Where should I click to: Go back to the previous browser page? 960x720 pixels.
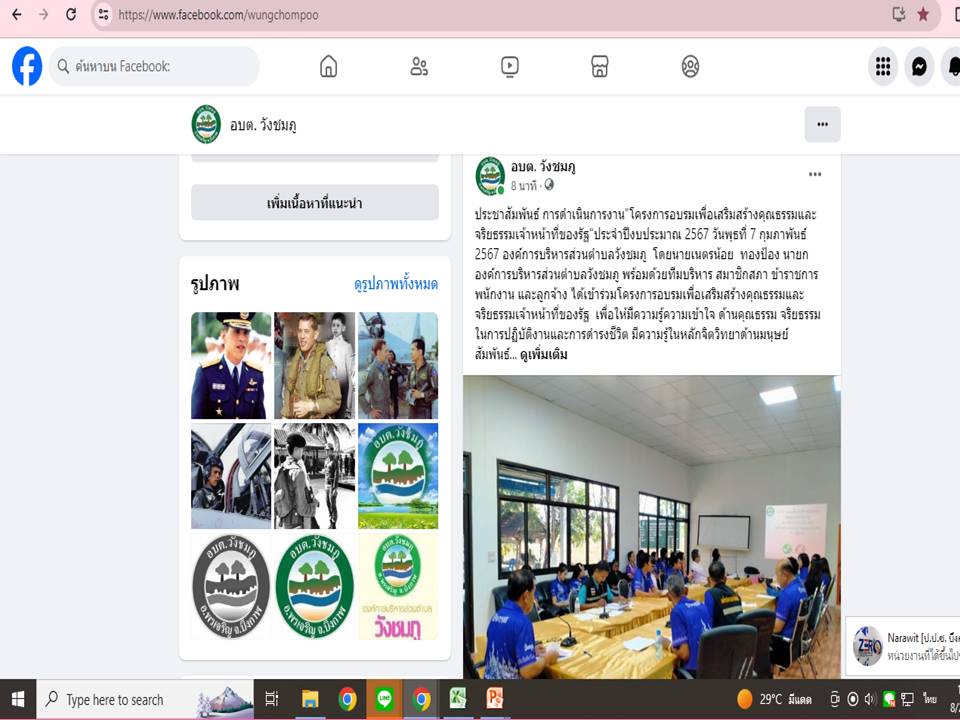(17, 15)
